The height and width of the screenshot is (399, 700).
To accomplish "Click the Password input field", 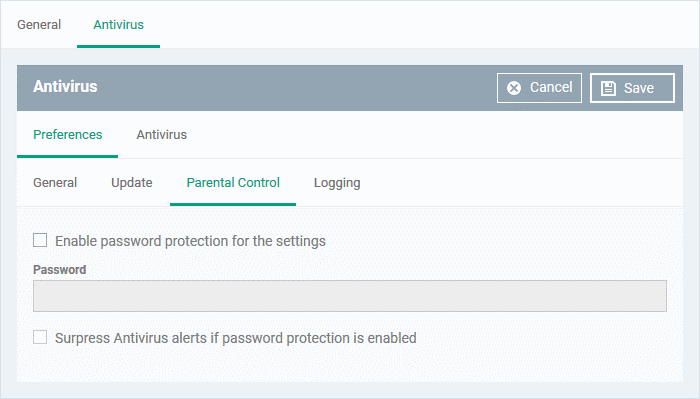I will (350, 296).
